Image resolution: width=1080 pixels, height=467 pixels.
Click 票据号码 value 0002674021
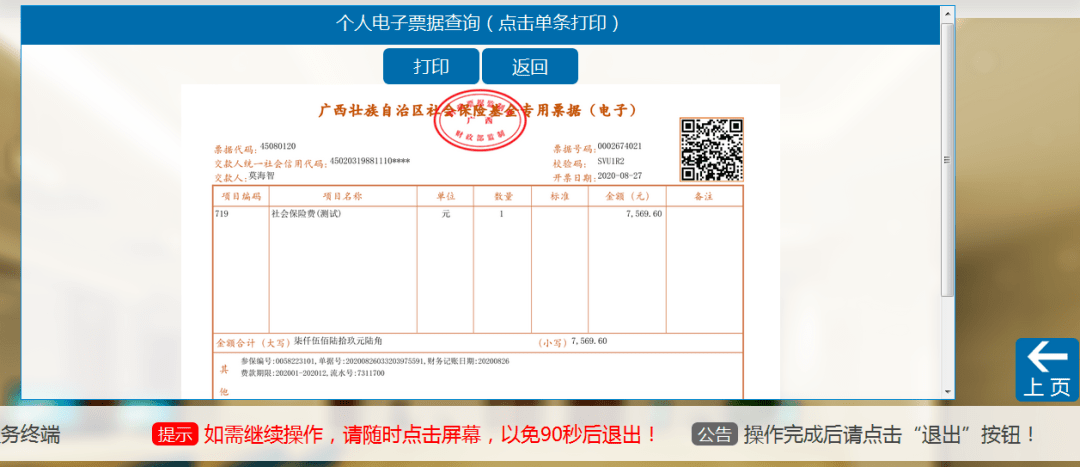tap(620, 146)
